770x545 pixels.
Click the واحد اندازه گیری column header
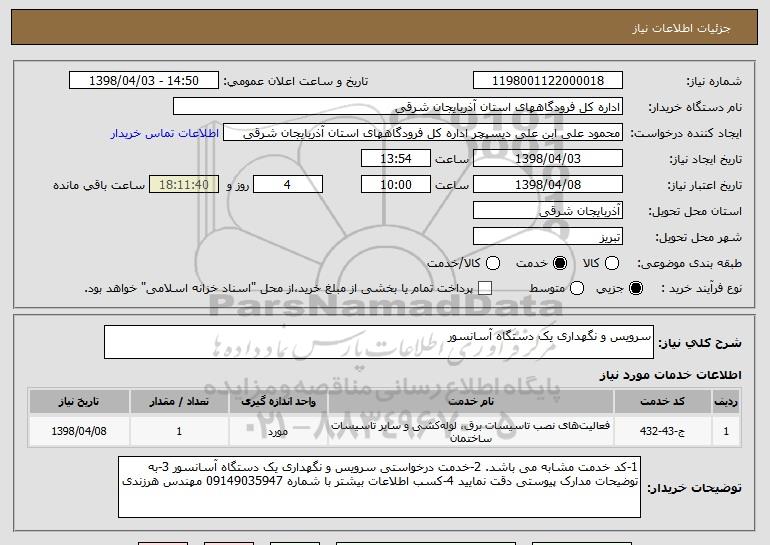pyautogui.click(x=278, y=402)
